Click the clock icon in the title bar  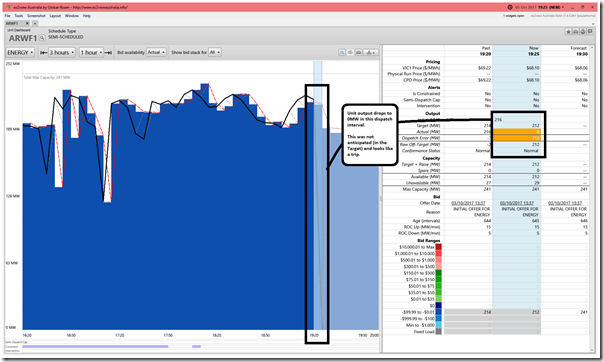pyautogui.click(x=510, y=7)
